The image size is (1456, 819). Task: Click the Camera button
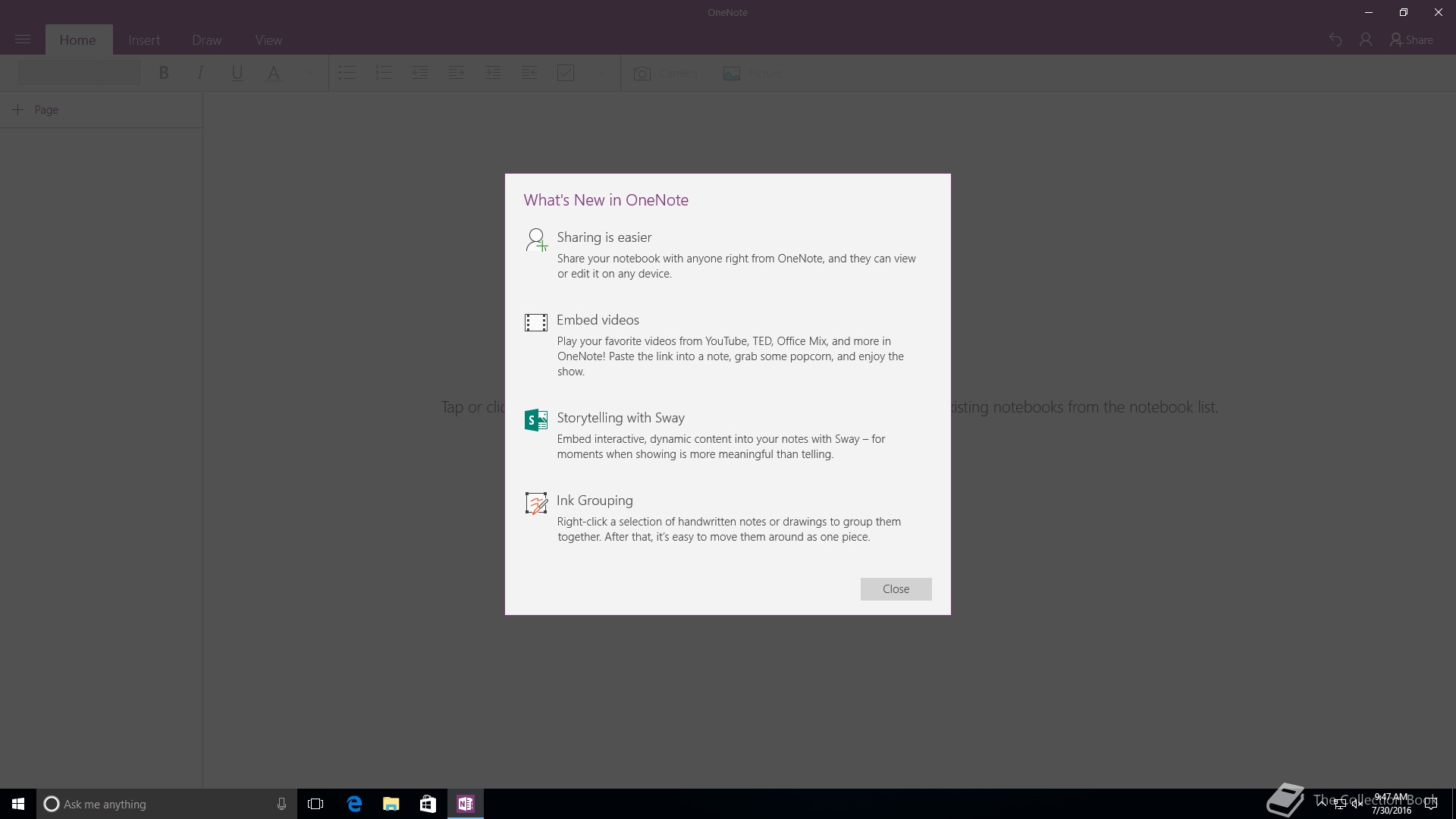[666, 74]
